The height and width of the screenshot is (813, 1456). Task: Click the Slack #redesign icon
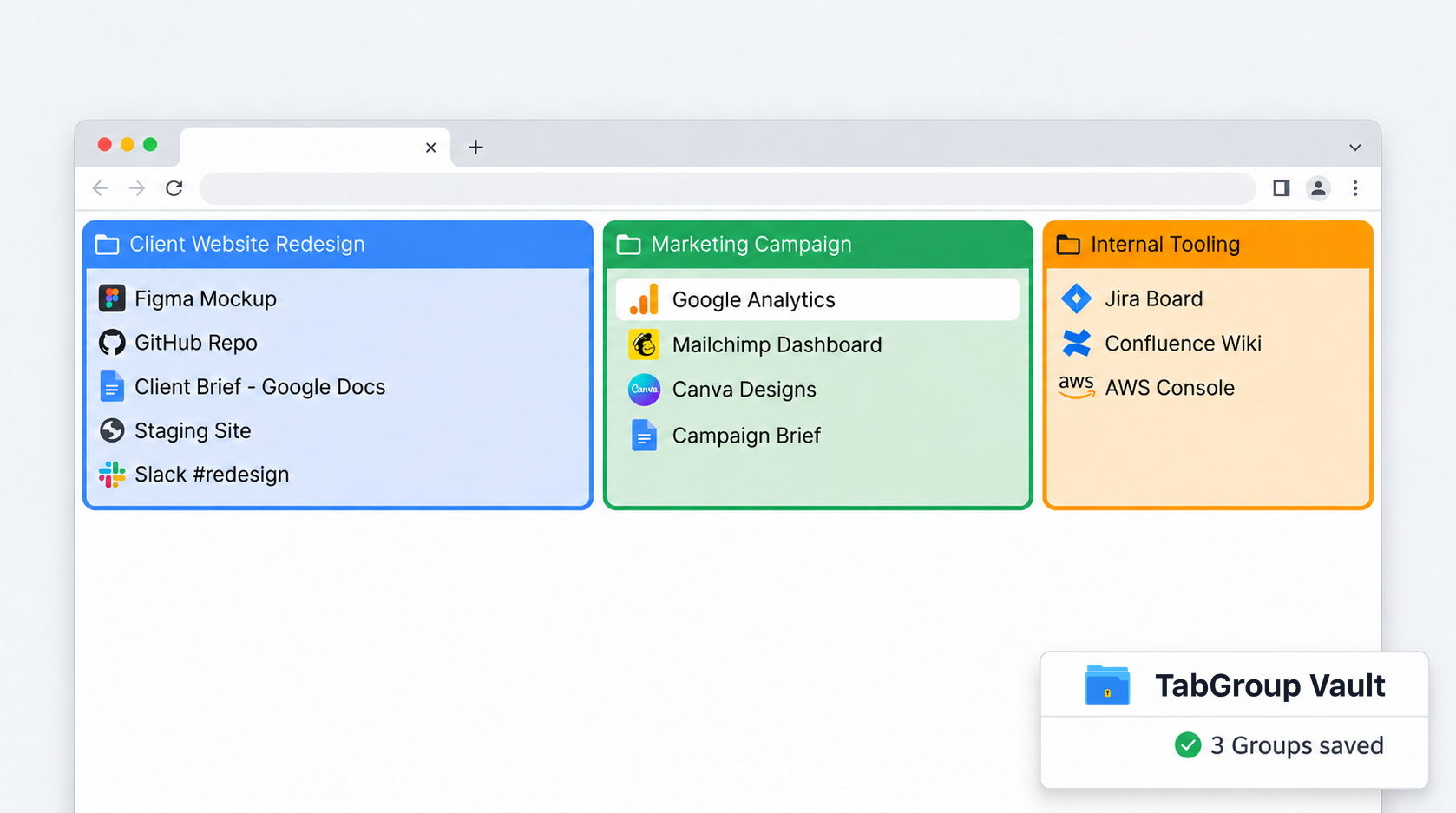click(112, 475)
